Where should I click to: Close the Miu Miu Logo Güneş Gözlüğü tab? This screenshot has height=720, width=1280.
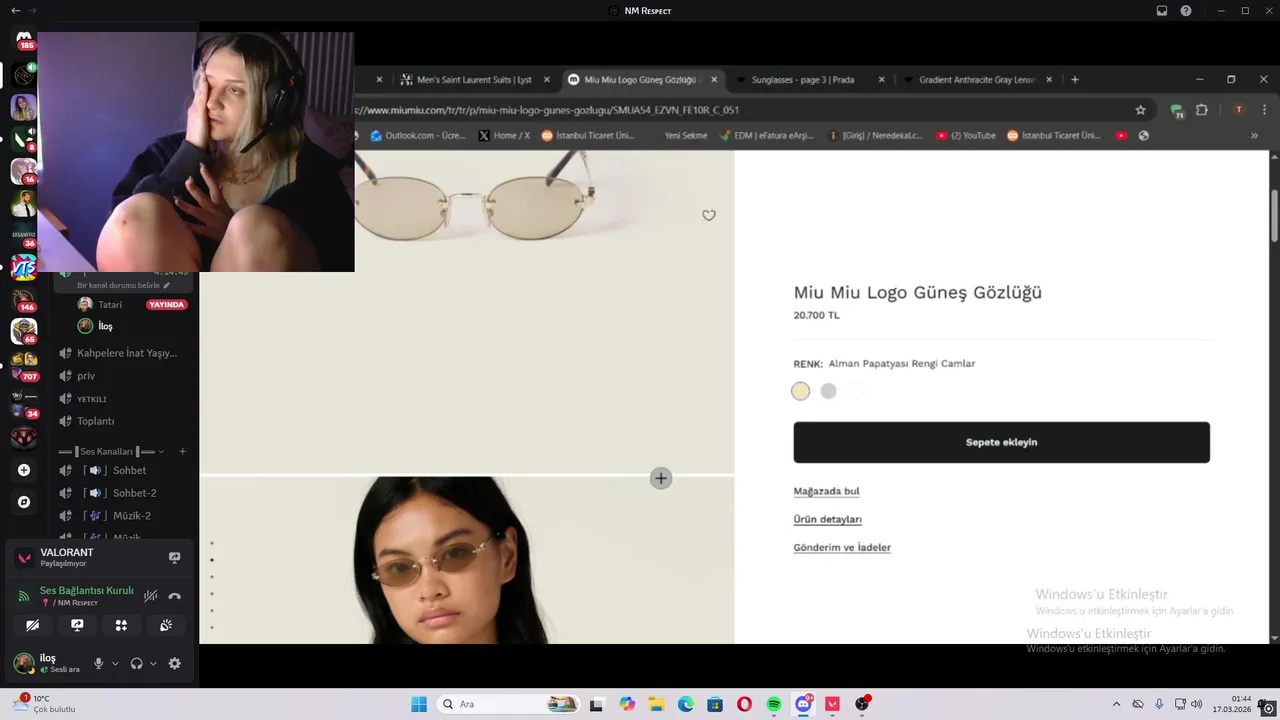click(714, 79)
